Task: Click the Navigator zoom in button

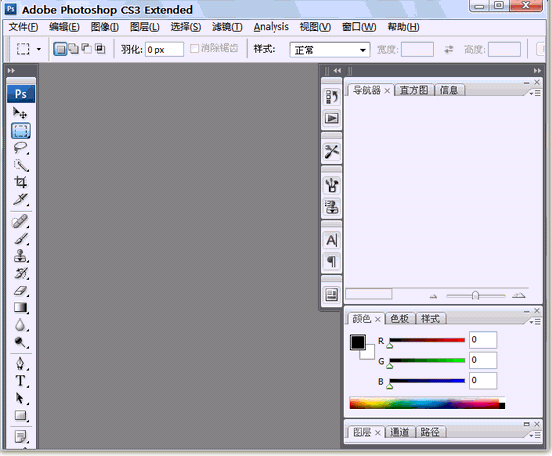Action: tap(519, 295)
